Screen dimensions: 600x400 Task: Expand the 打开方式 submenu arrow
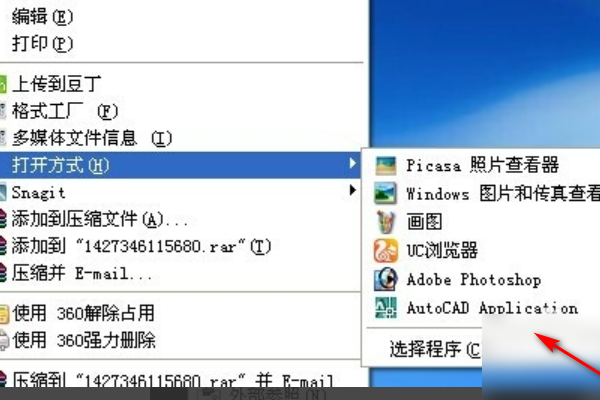tap(353, 163)
